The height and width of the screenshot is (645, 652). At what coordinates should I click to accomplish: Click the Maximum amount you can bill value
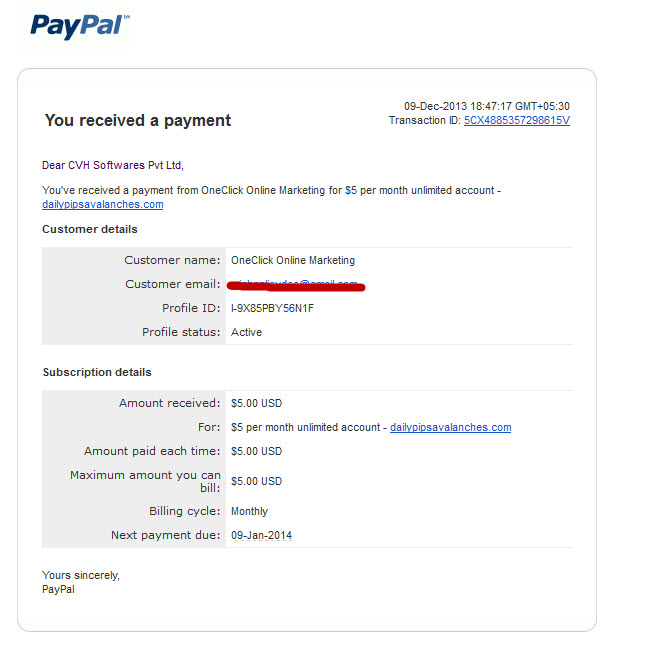pyautogui.click(x=257, y=481)
